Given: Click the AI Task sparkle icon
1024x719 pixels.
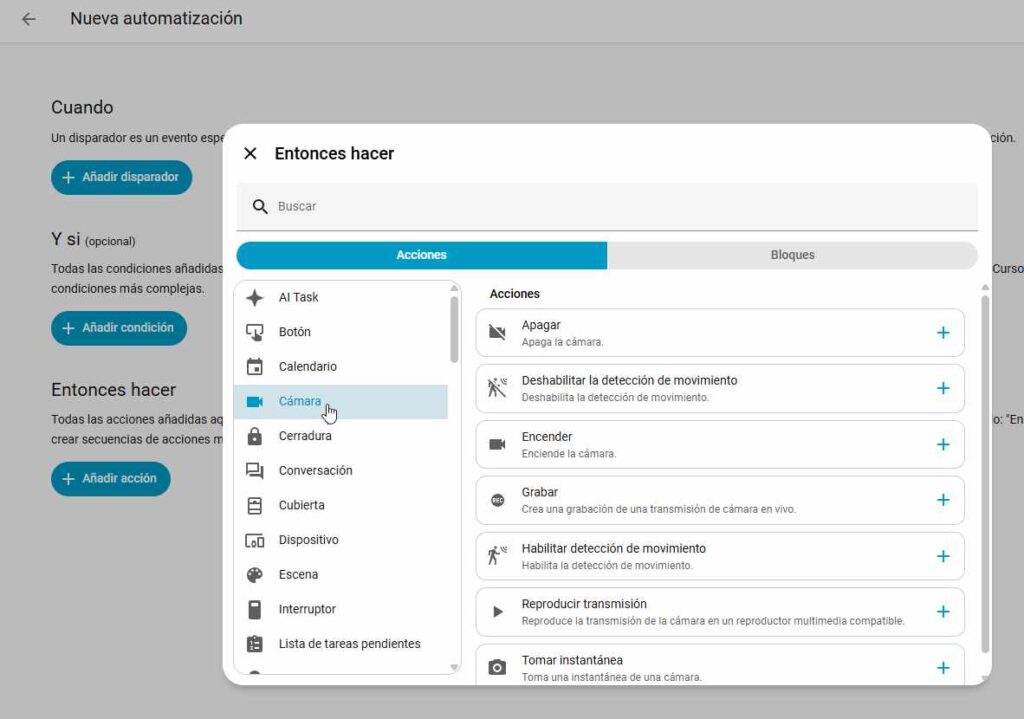Looking at the screenshot, I should 255,298.
